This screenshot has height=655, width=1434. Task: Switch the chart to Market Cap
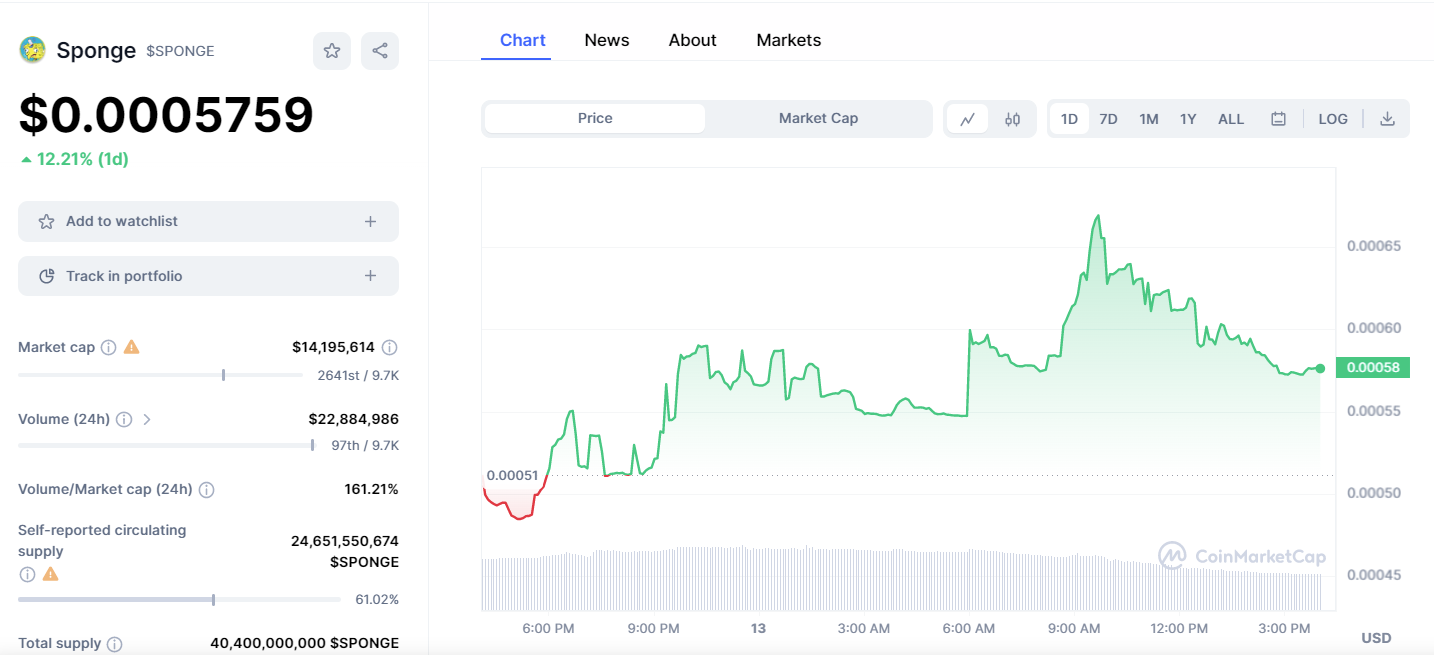coord(818,118)
